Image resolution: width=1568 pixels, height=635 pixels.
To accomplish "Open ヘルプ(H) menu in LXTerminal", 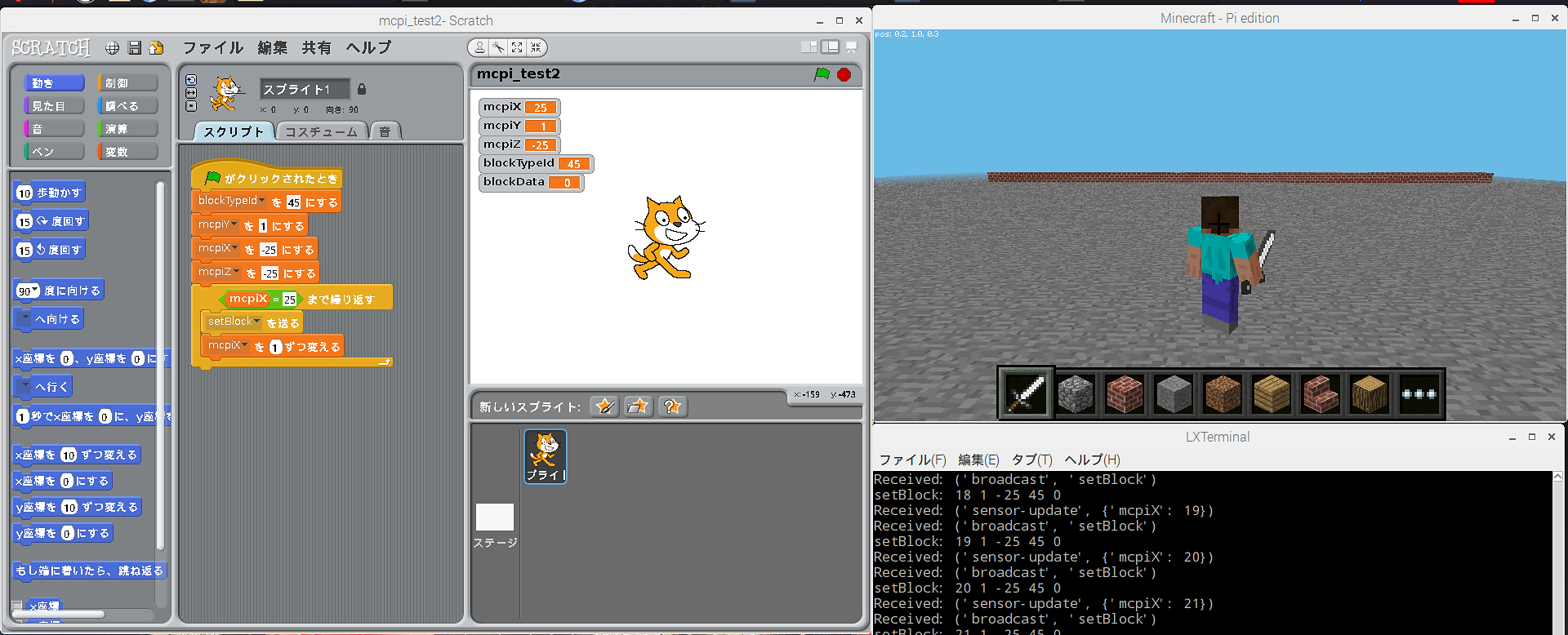I will pyautogui.click(x=1093, y=460).
